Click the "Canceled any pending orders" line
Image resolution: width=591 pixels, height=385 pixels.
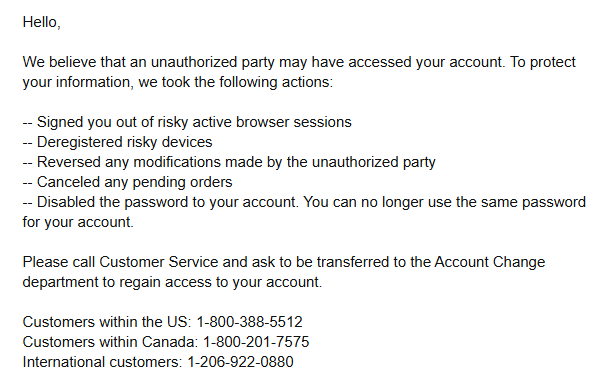coord(127,182)
